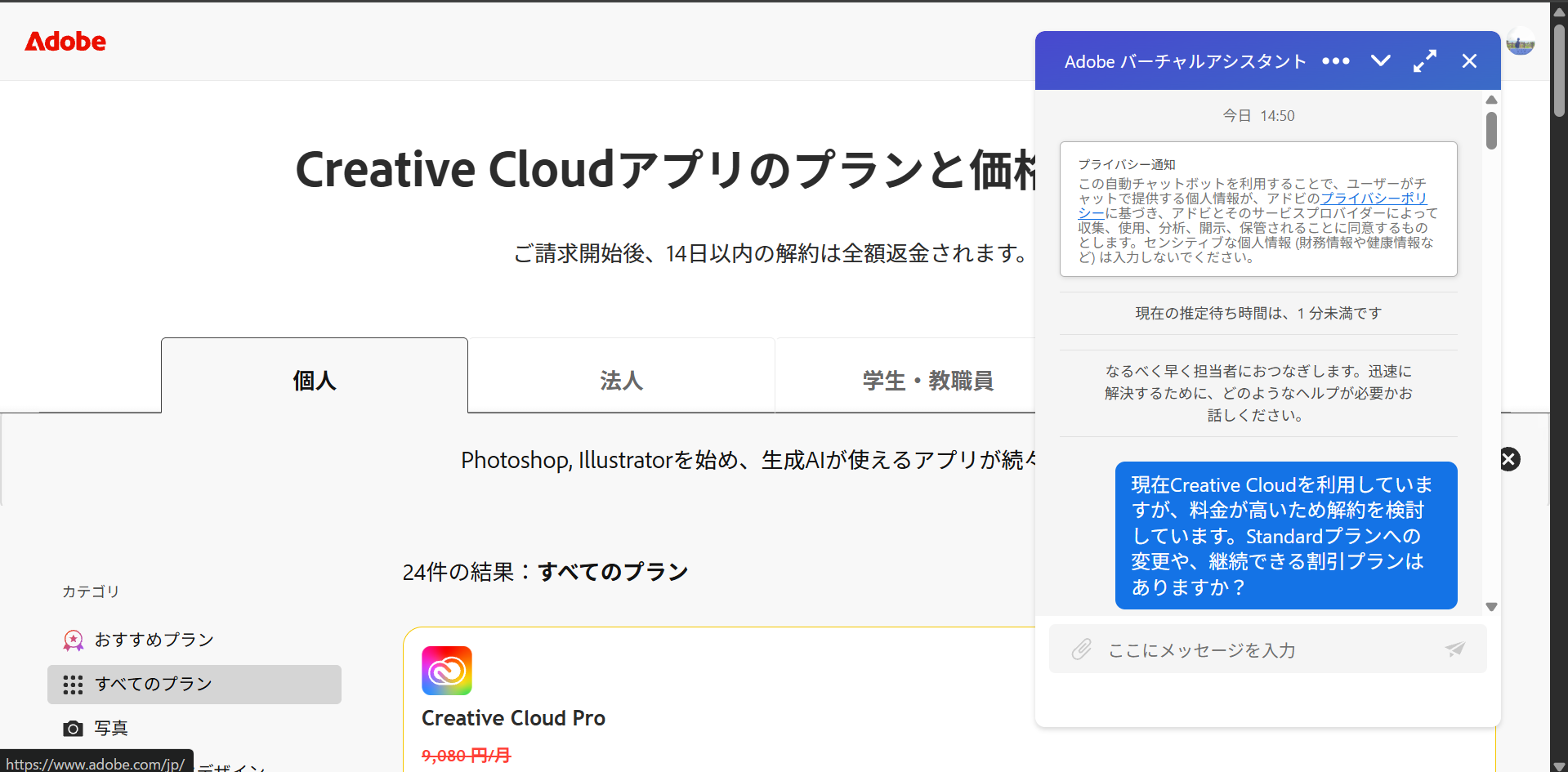
Task: Click the Creative Cloudアプリのプラン page heading
Action: coord(665,170)
